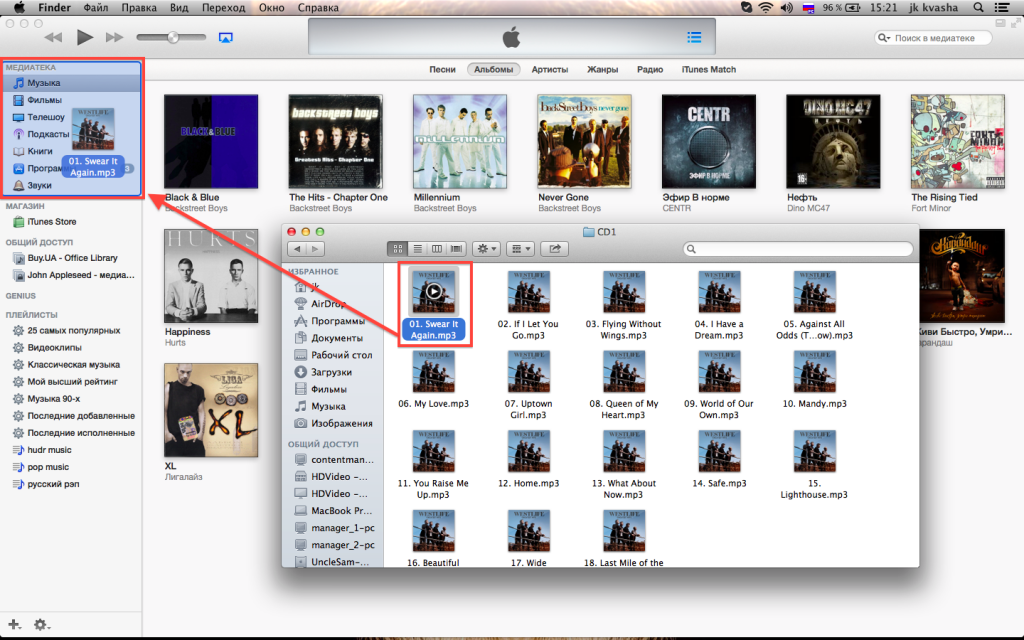The width and height of the screenshot is (1024, 640).
Task: Switch to the Песни tab
Action: pos(442,69)
